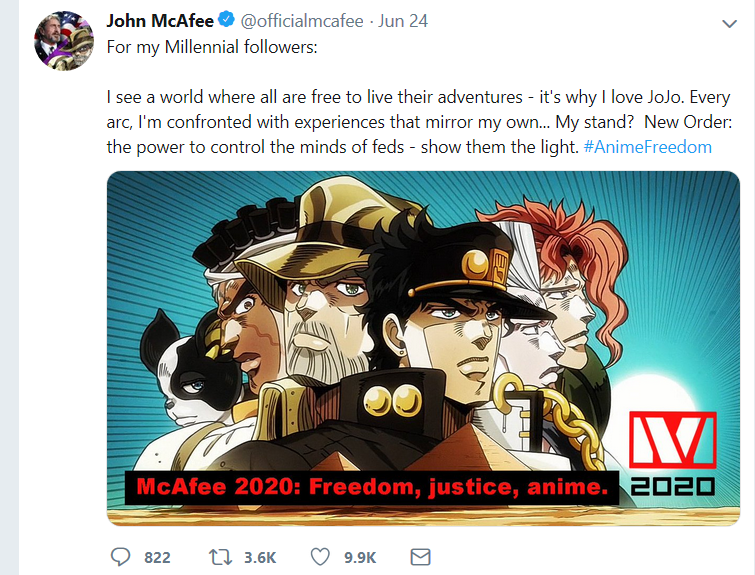Click the @officialmcafee handle
755x575 pixels.
(x=302, y=21)
